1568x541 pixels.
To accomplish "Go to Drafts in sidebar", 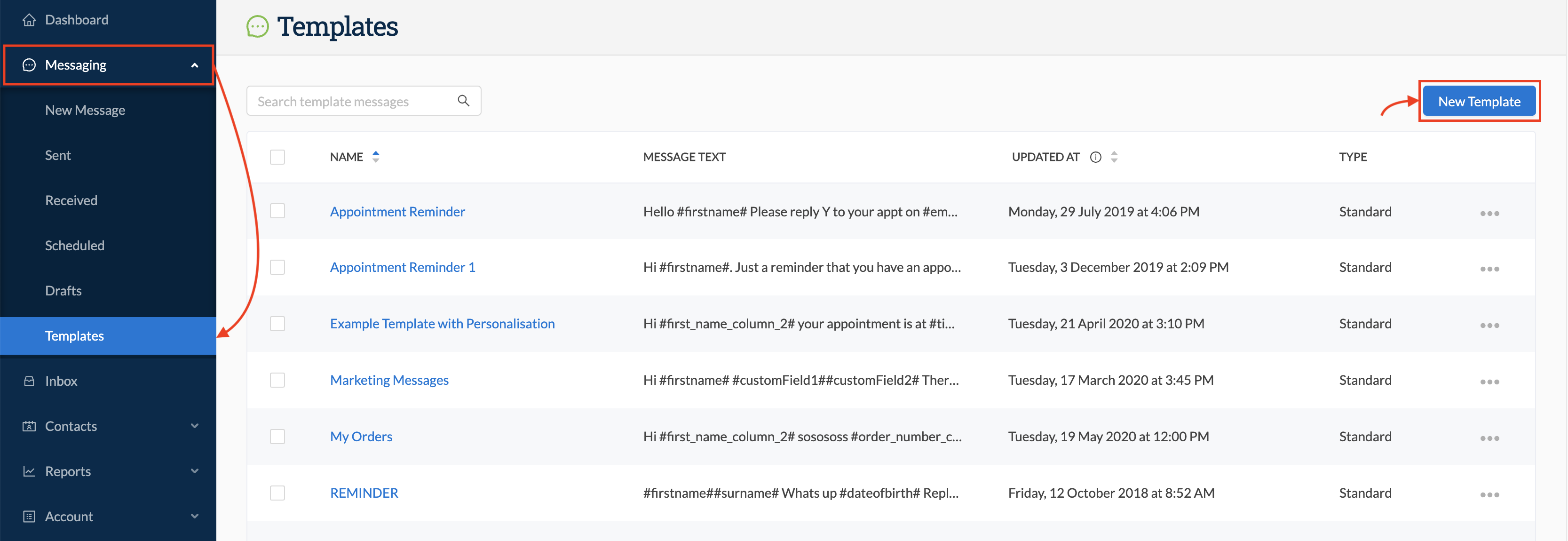I will click(x=63, y=290).
